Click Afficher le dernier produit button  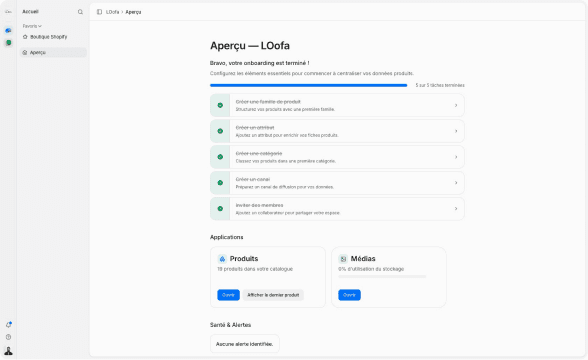(x=273, y=295)
